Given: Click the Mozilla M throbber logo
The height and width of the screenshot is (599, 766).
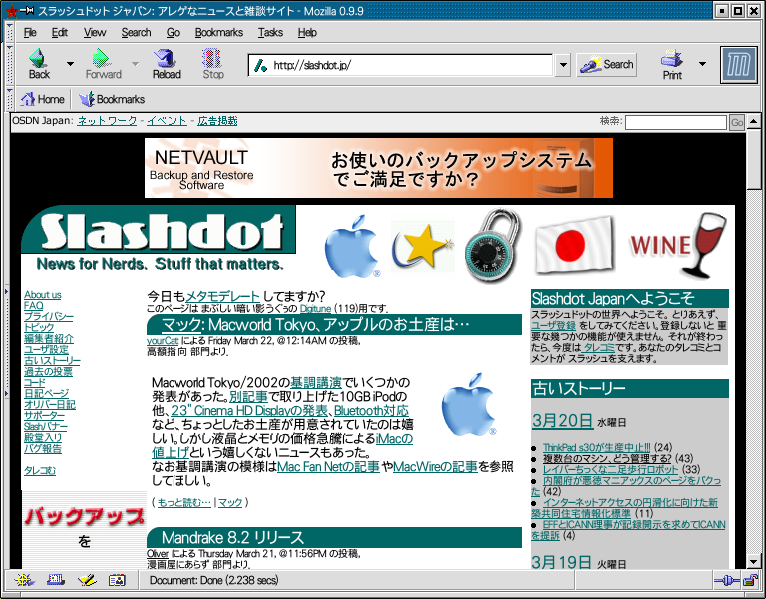Looking at the screenshot, I should pos(739,64).
